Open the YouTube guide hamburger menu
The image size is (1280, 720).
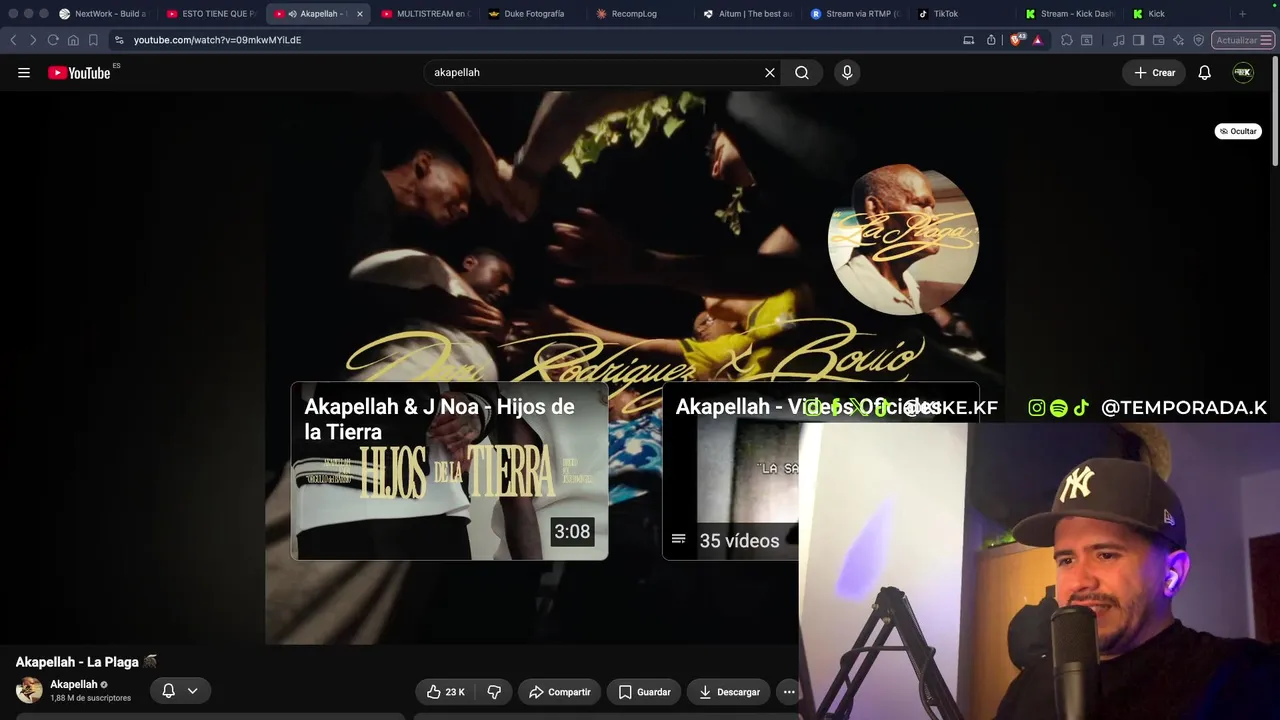point(24,73)
